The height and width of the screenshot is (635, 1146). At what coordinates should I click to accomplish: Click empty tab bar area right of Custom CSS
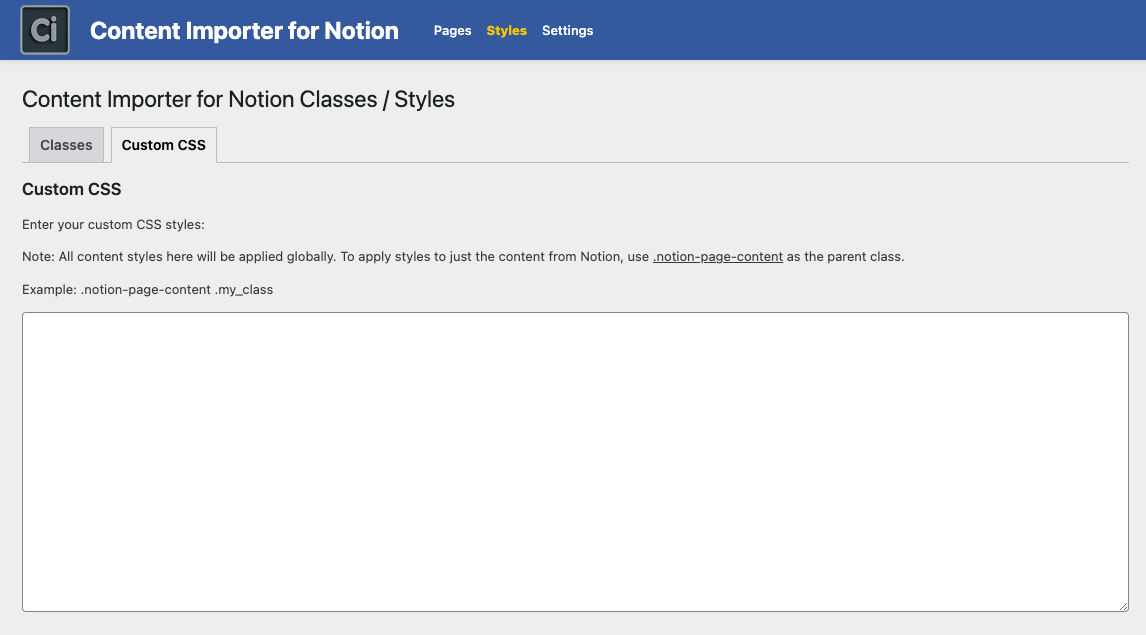(670, 145)
